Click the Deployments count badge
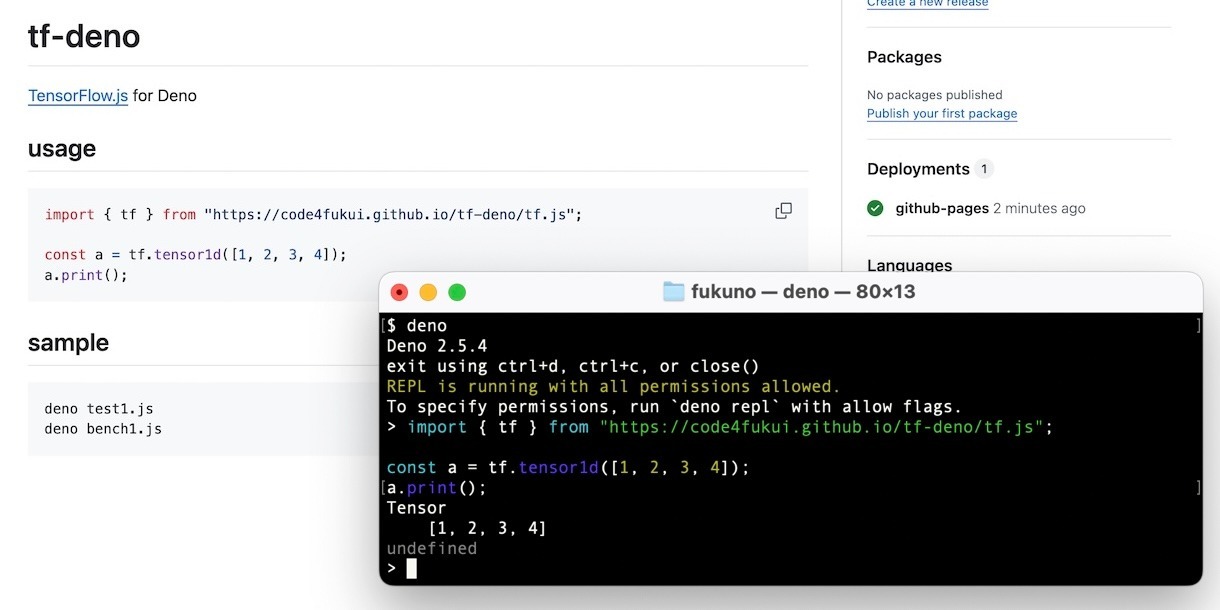Viewport: 1220px width, 610px height. click(x=984, y=169)
